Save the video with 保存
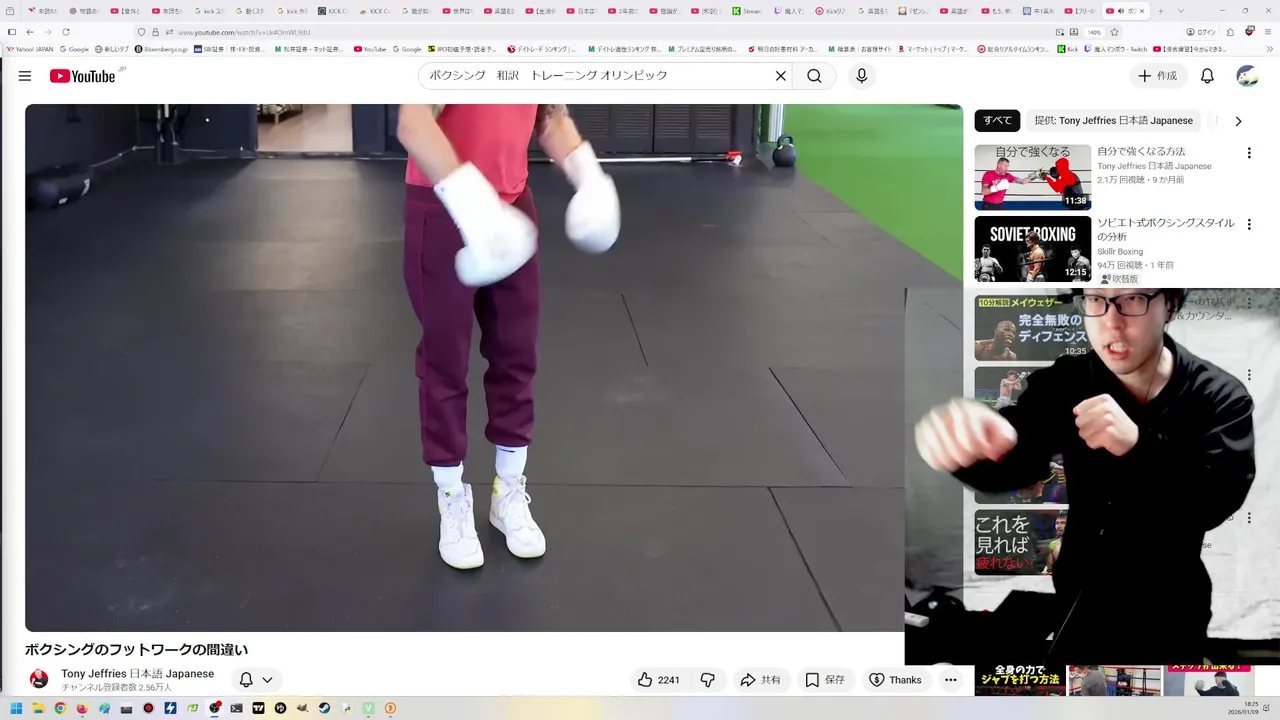The width and height of the screenshot is (1280, 720). click(826, 680)
